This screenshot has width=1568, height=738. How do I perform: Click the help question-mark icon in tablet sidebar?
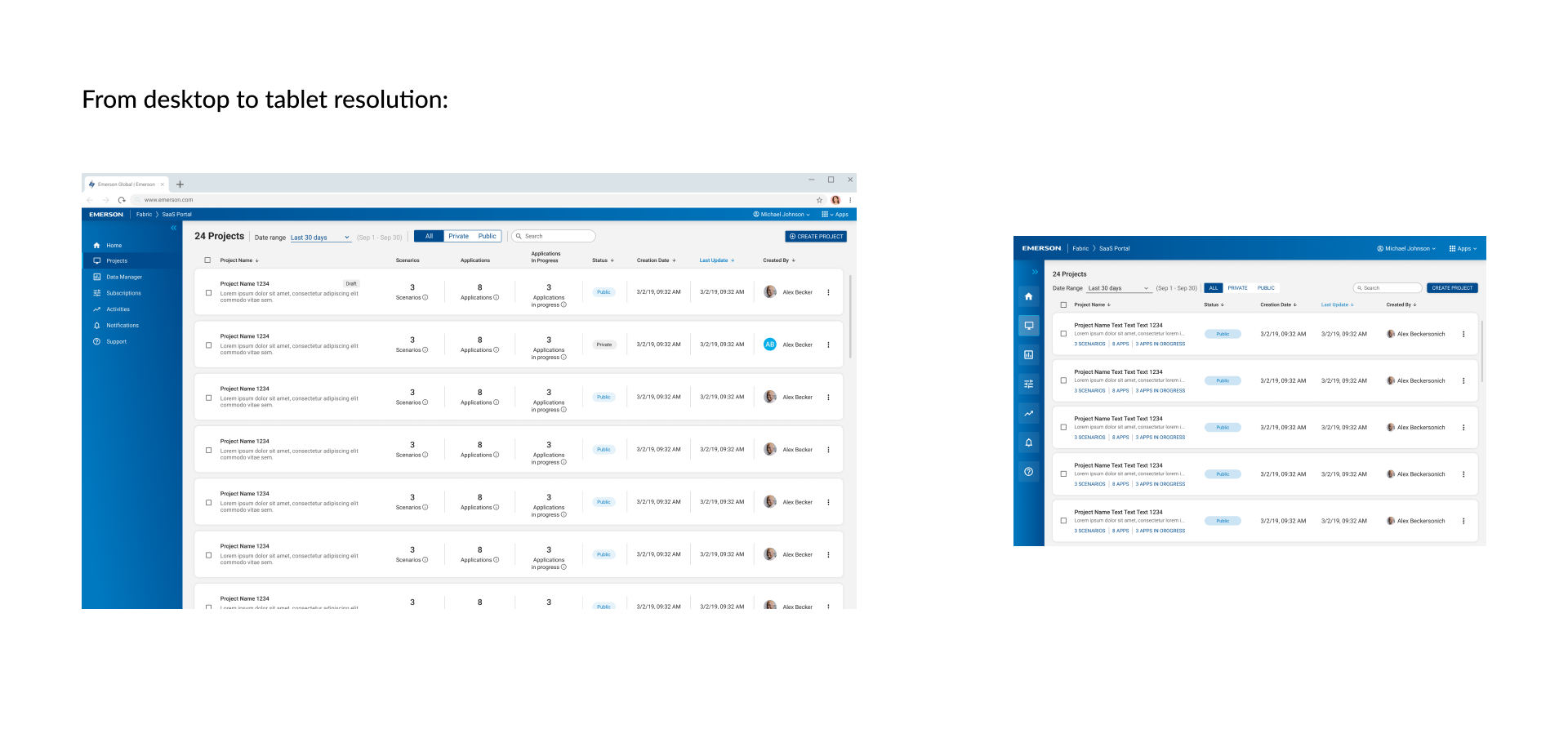pyautogui.click(x=1028, y=472)
